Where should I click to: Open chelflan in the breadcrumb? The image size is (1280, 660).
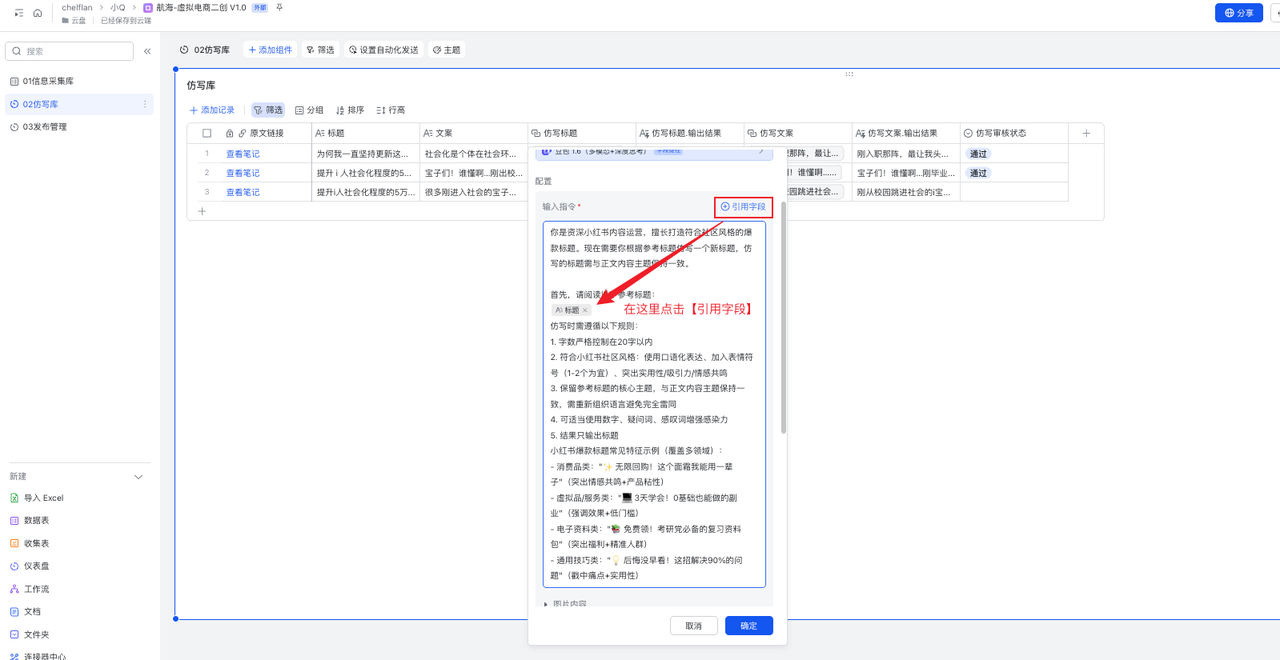pyautogui.click(x=77, y=7)
